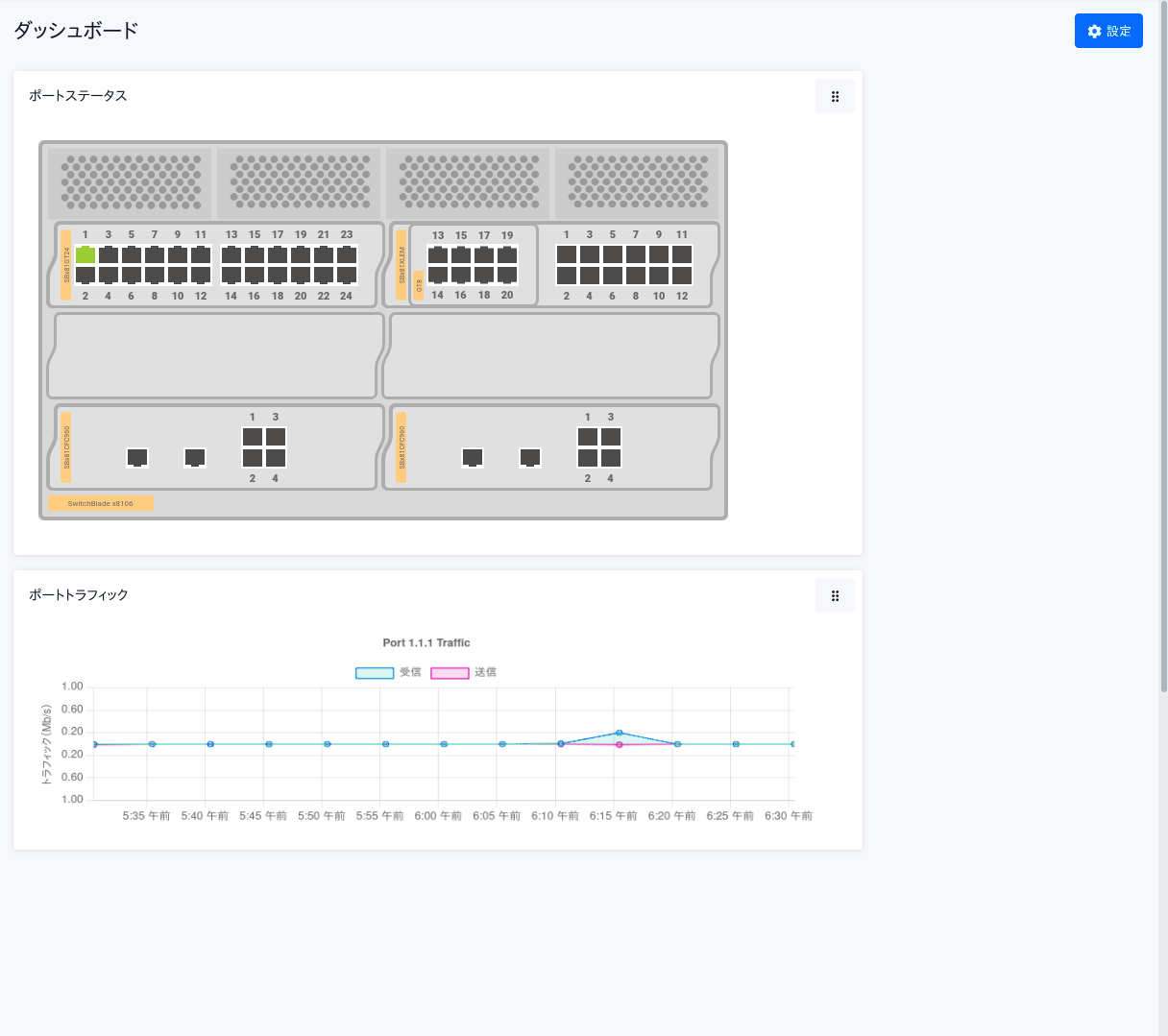Viewport: 1168px width, 1036px height.
Task: Open the ポートトラフィック panel grip menu
Action: click(835, 595)
